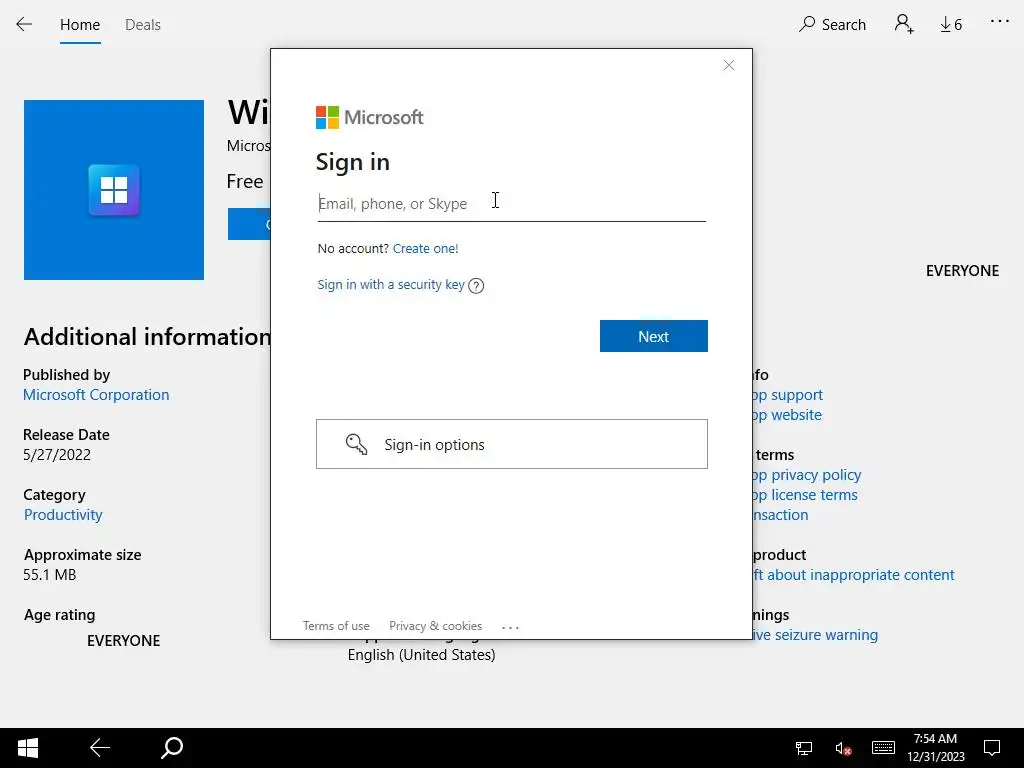Open the notification center icon
Viewport: 1024px width, 768px height.
click(x=992, y=748)
